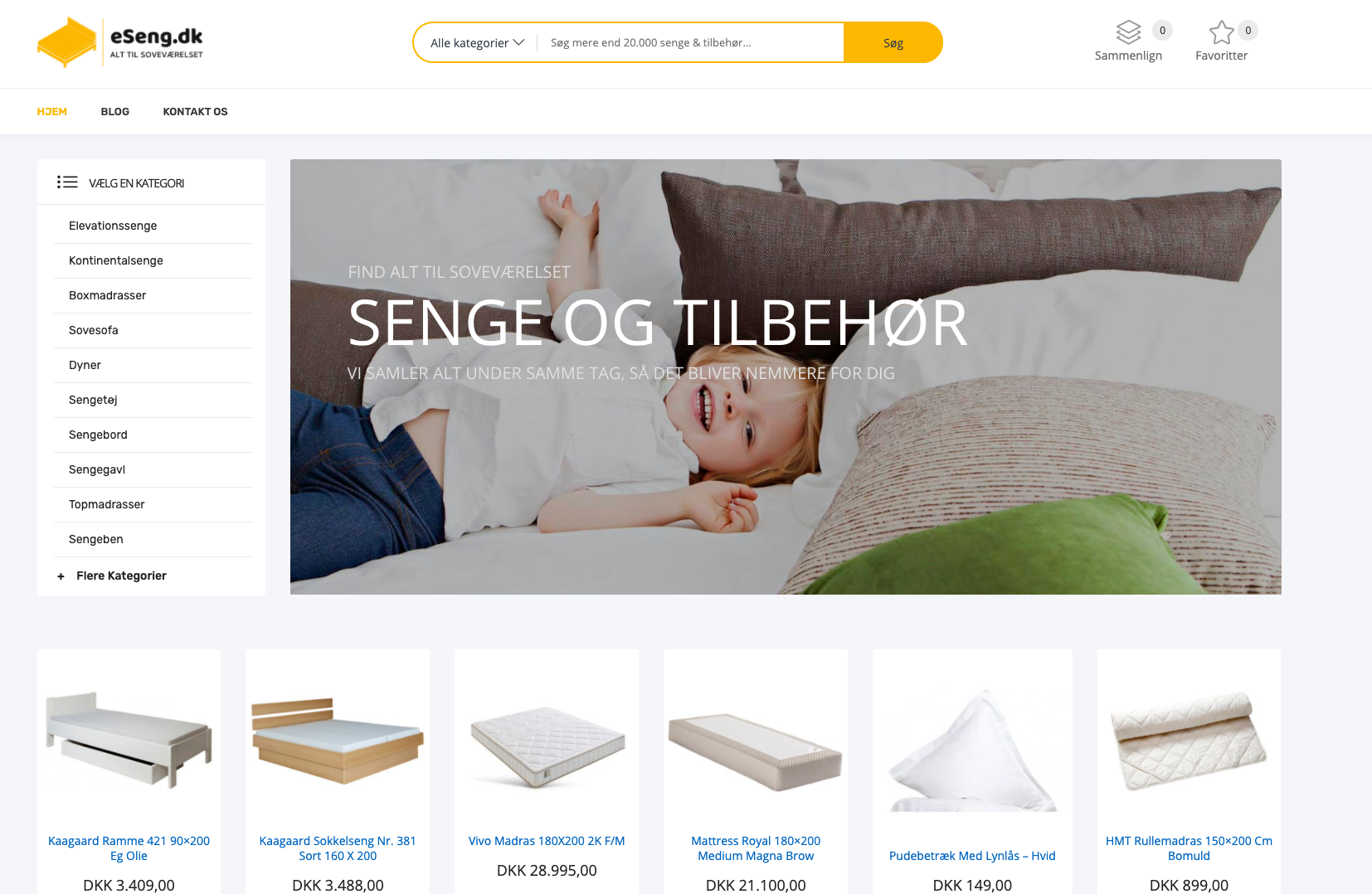Open the Kaagaard Ramme 421 bed thumbnail
This screenshot has height=894, width=1372.
click(x=129, y=739)
